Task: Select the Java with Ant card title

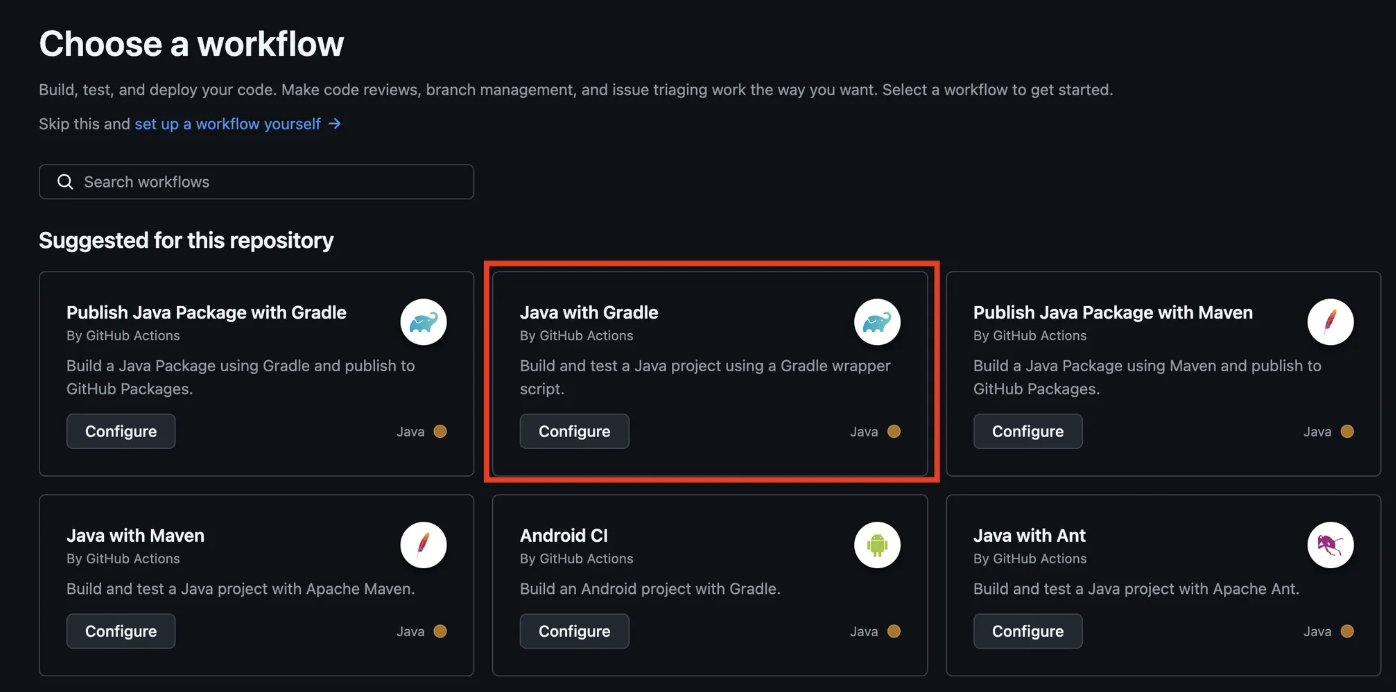Action: pyautogui.click(x=1029, y=535)
